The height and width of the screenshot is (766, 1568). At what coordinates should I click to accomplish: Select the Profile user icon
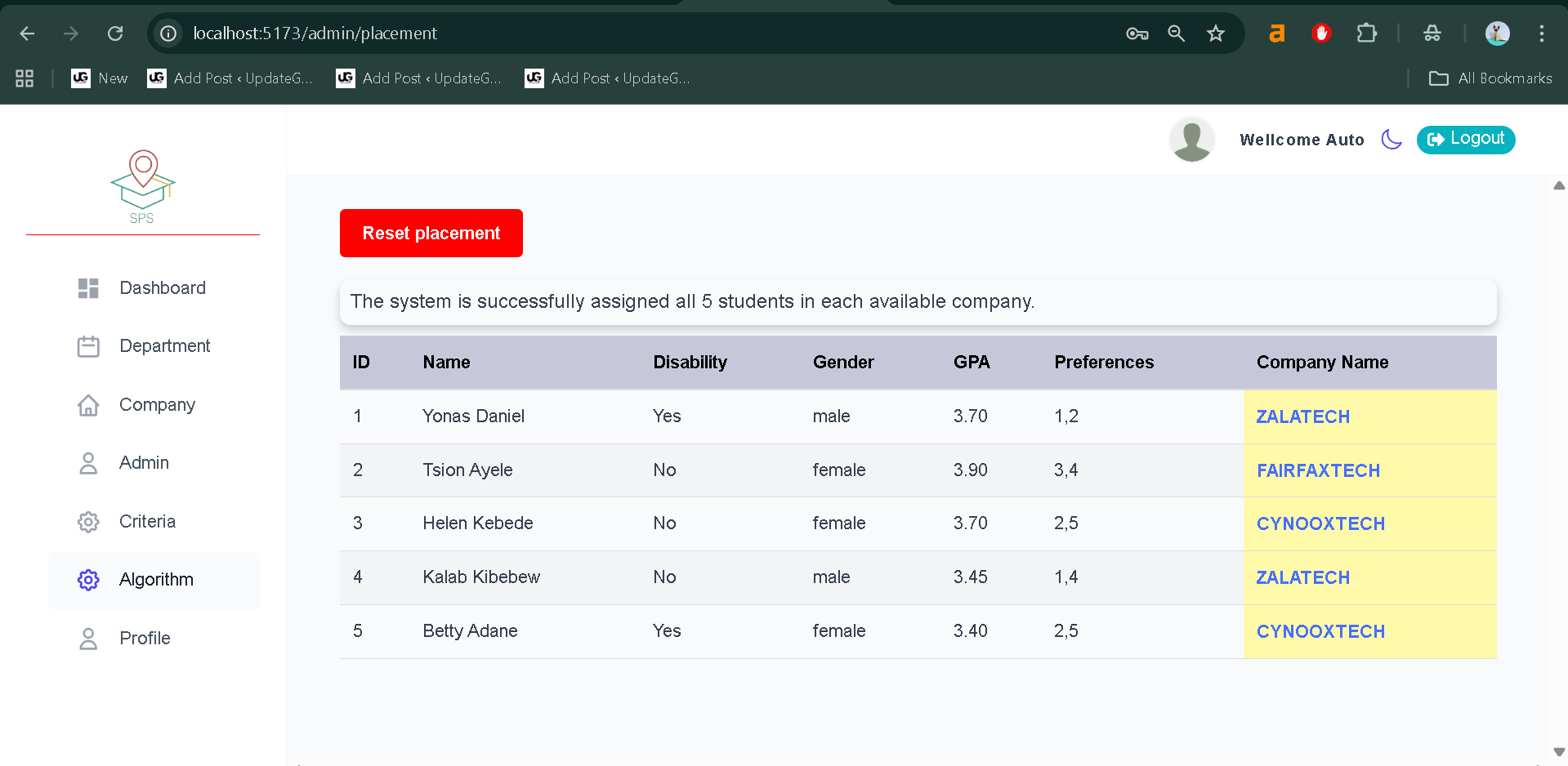(87, 638)
